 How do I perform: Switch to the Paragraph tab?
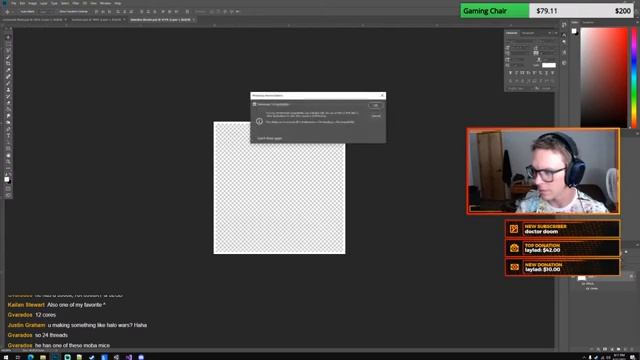click(528, 33)
